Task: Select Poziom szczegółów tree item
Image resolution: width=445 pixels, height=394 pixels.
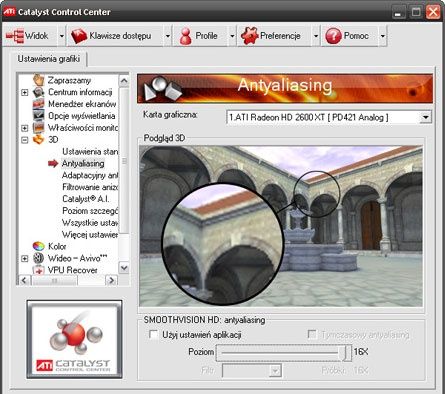Action: (90, 211)
